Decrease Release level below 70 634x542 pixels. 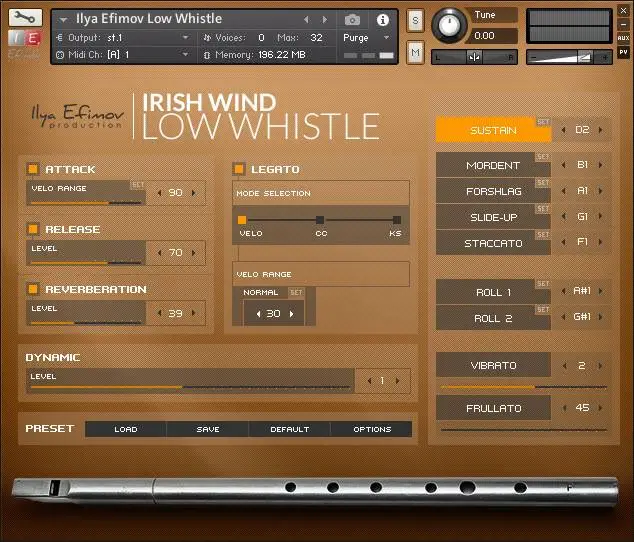[x=160, y=253]
